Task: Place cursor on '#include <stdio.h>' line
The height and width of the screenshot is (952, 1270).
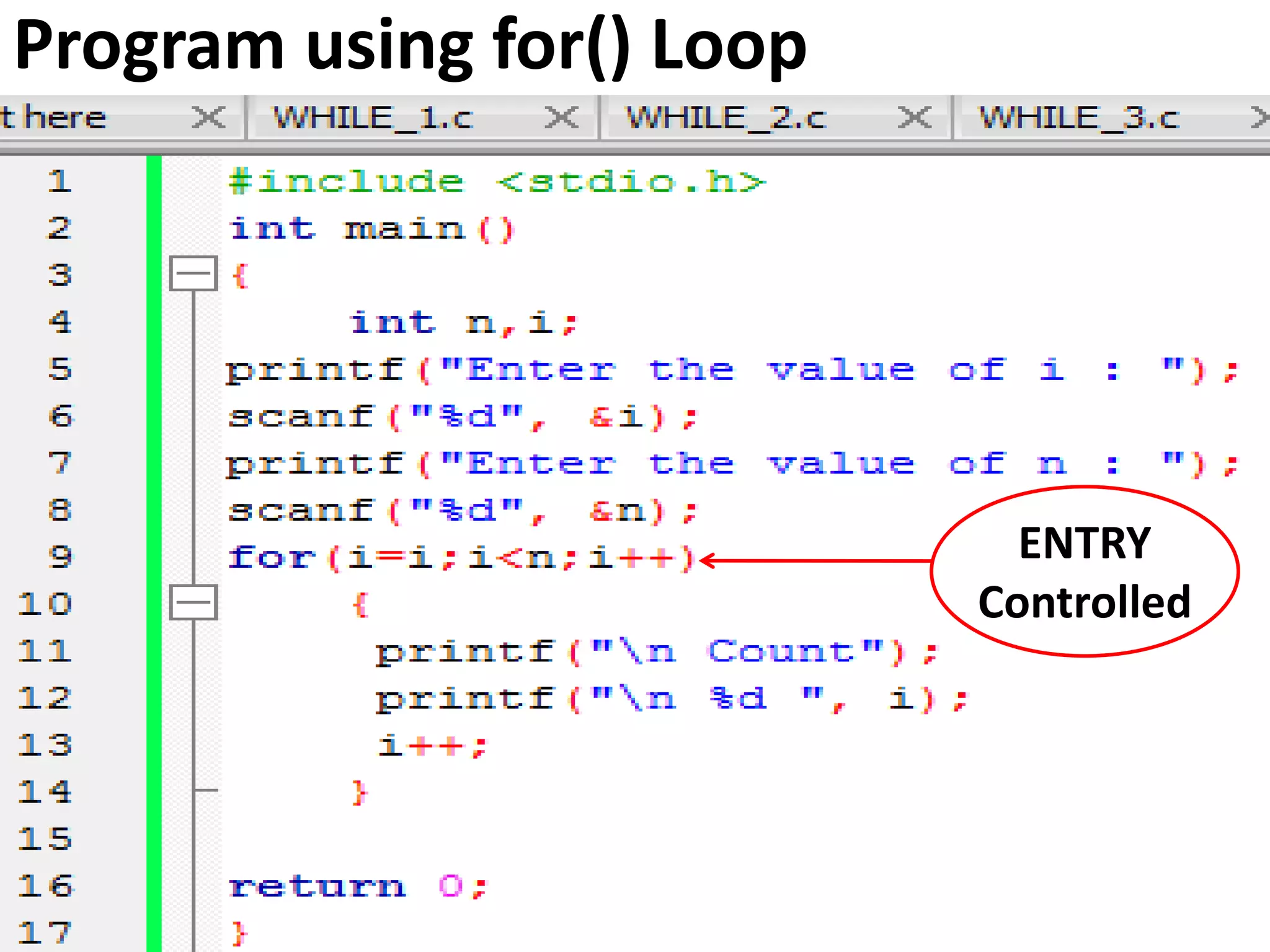Action: pos(497,182)
